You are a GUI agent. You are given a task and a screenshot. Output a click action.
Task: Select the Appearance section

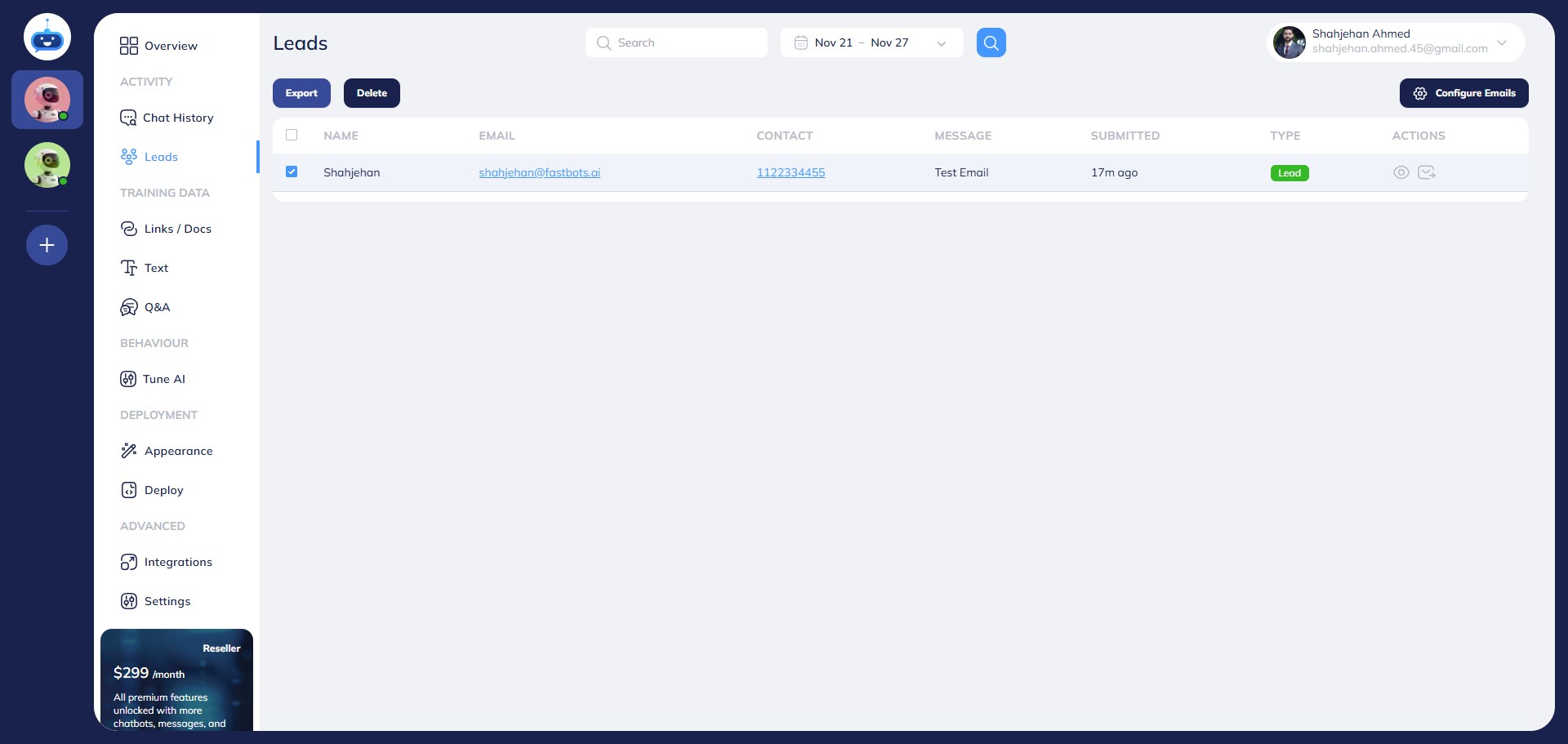[178, 451]
